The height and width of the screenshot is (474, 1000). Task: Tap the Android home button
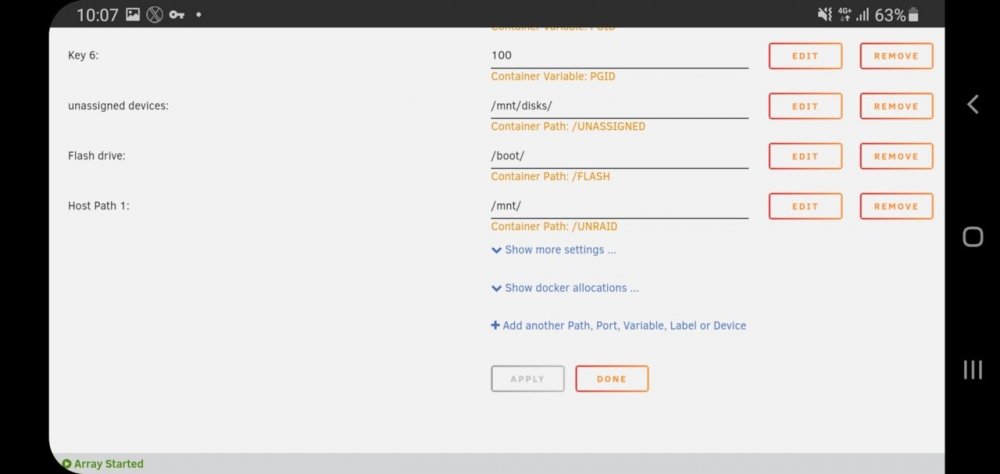coord(973,237)
